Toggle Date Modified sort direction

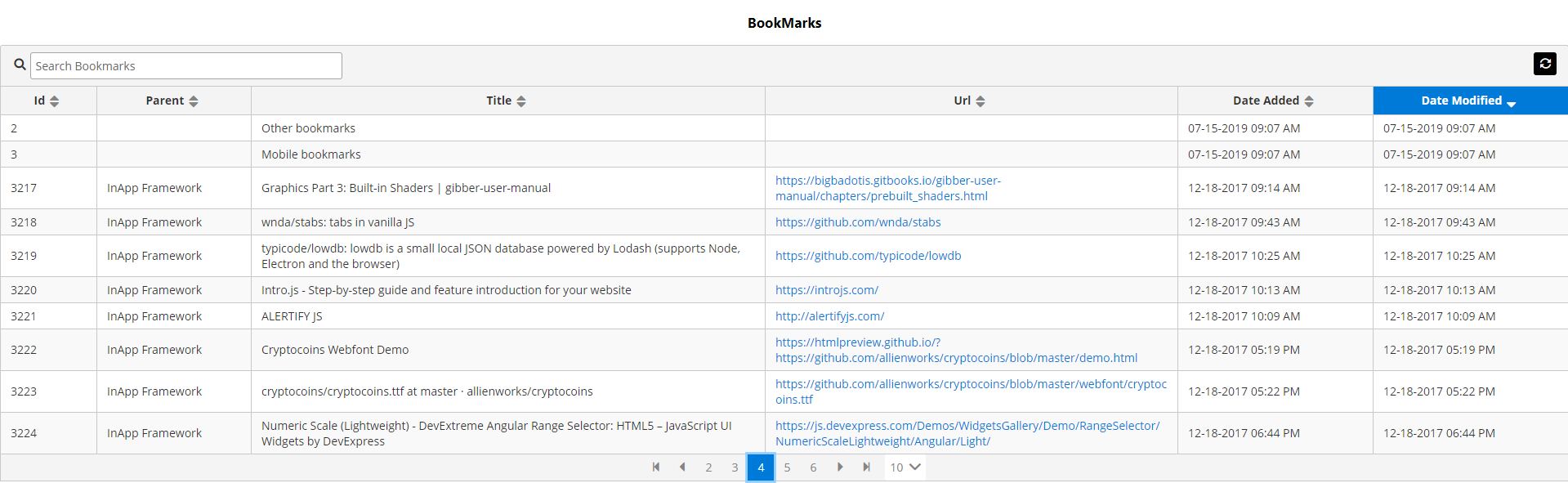(x=1469, y=101)
